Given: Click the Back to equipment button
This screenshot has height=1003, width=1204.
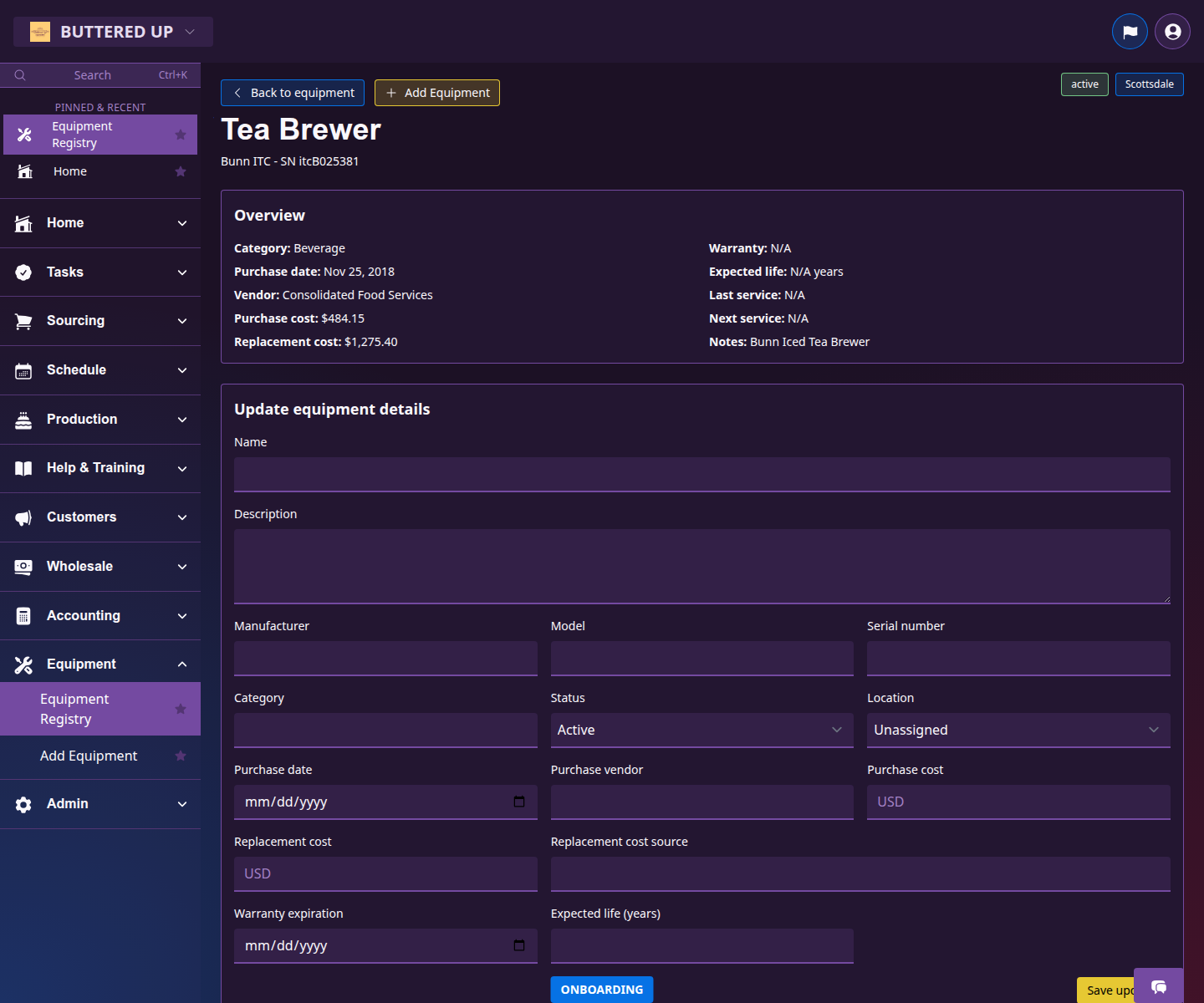Looking at the screenshot, I should click(292, 93).
